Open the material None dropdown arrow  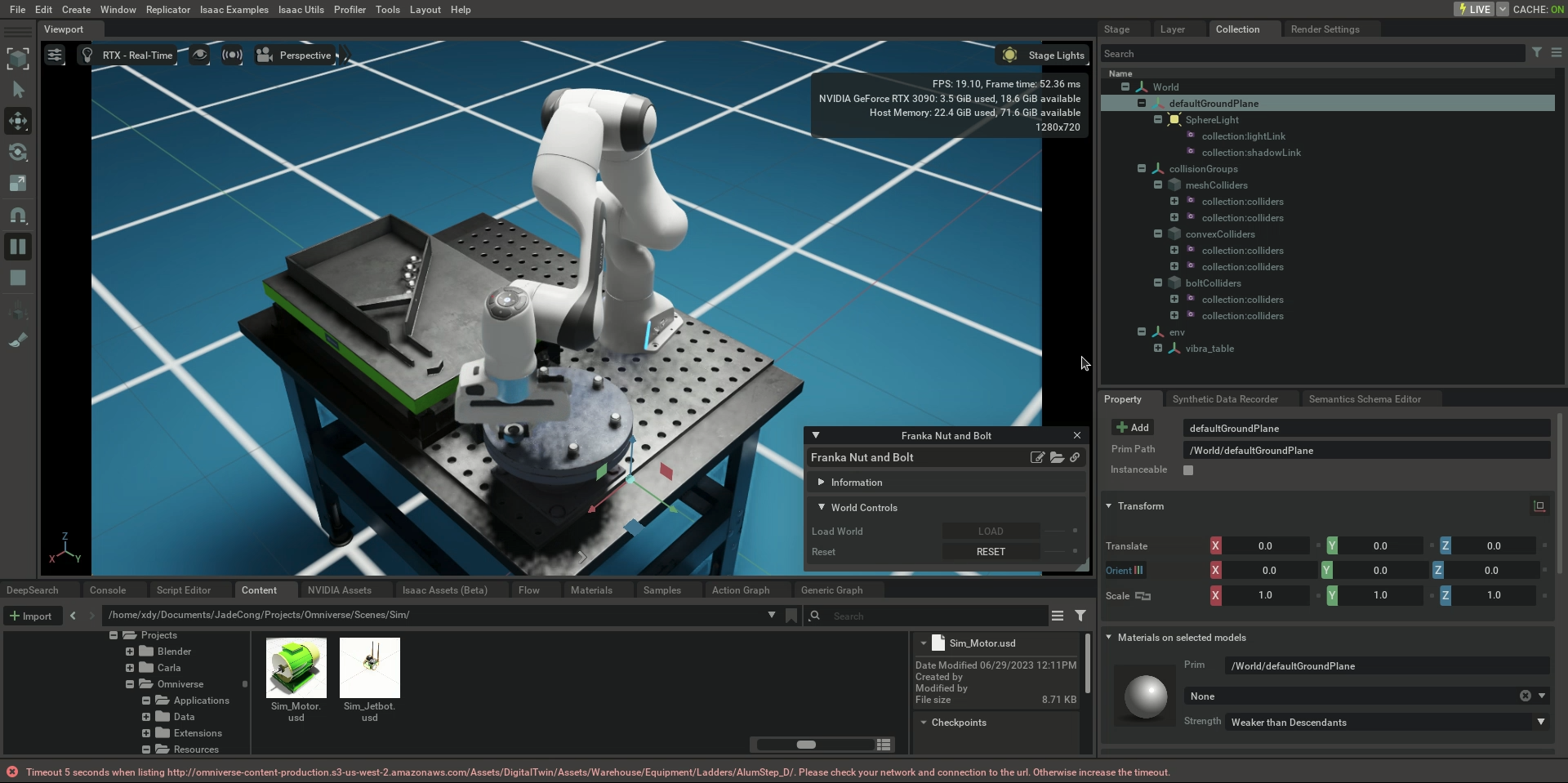coord(1542,696)
